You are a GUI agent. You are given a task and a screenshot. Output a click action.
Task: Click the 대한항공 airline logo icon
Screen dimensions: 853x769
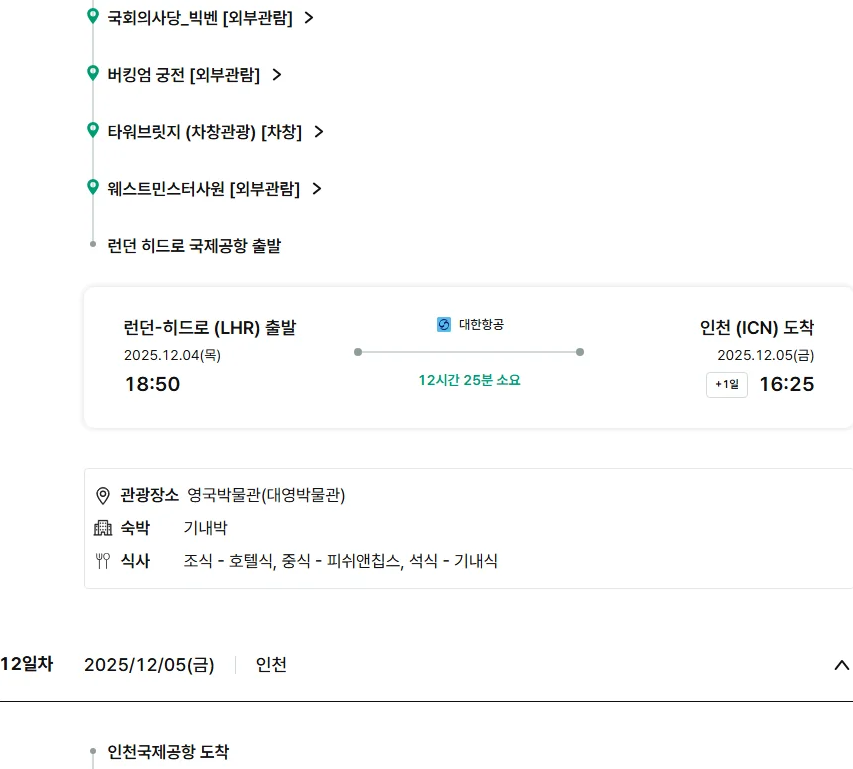444,324
